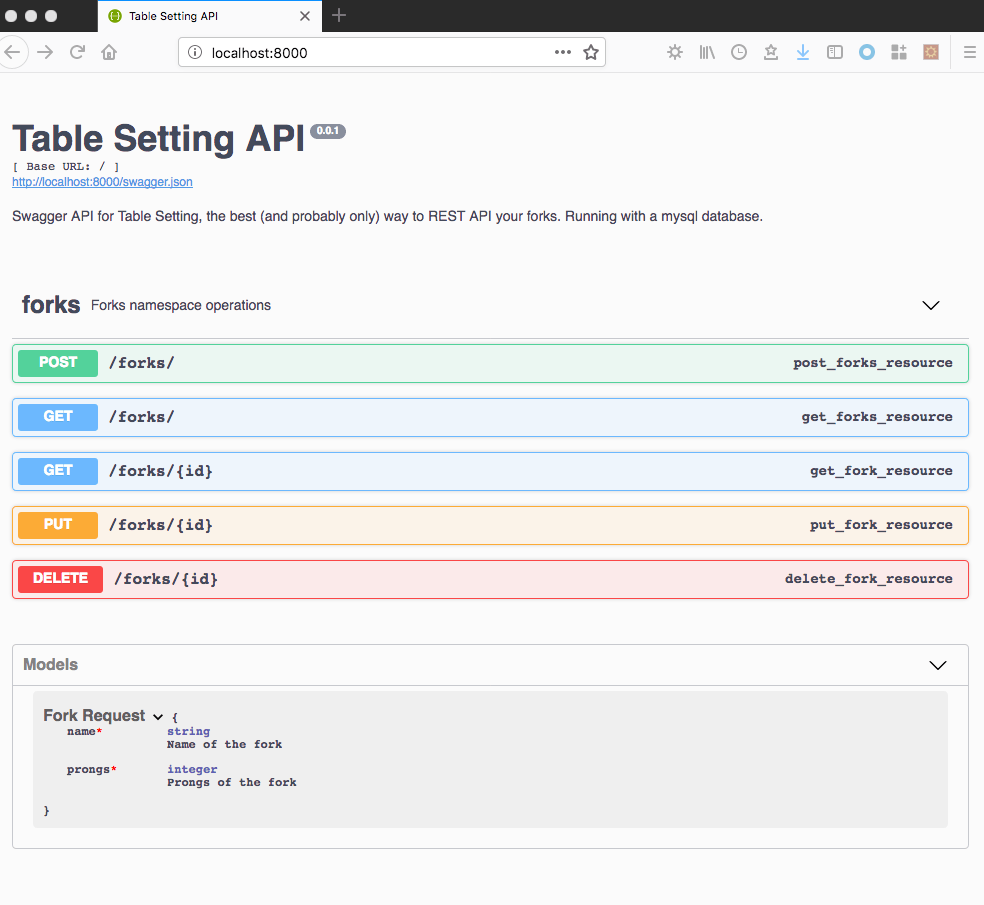
Task: Open the page actions ellipsis in address bar
Action: click(562, 52)
